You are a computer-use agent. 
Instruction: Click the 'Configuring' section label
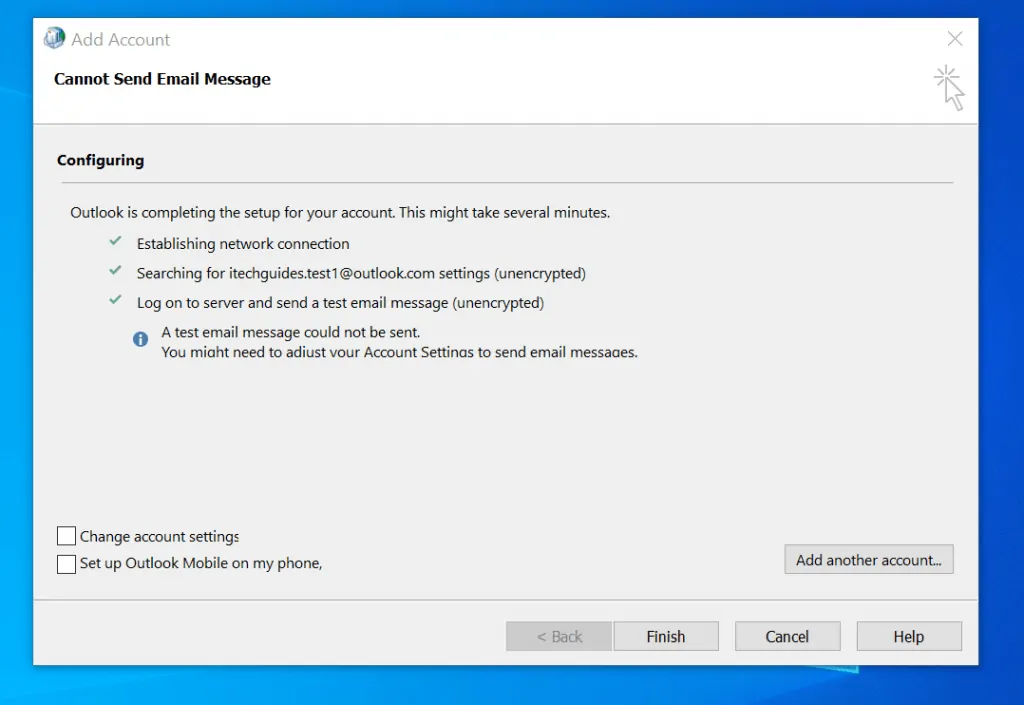[x=101, y=161]
